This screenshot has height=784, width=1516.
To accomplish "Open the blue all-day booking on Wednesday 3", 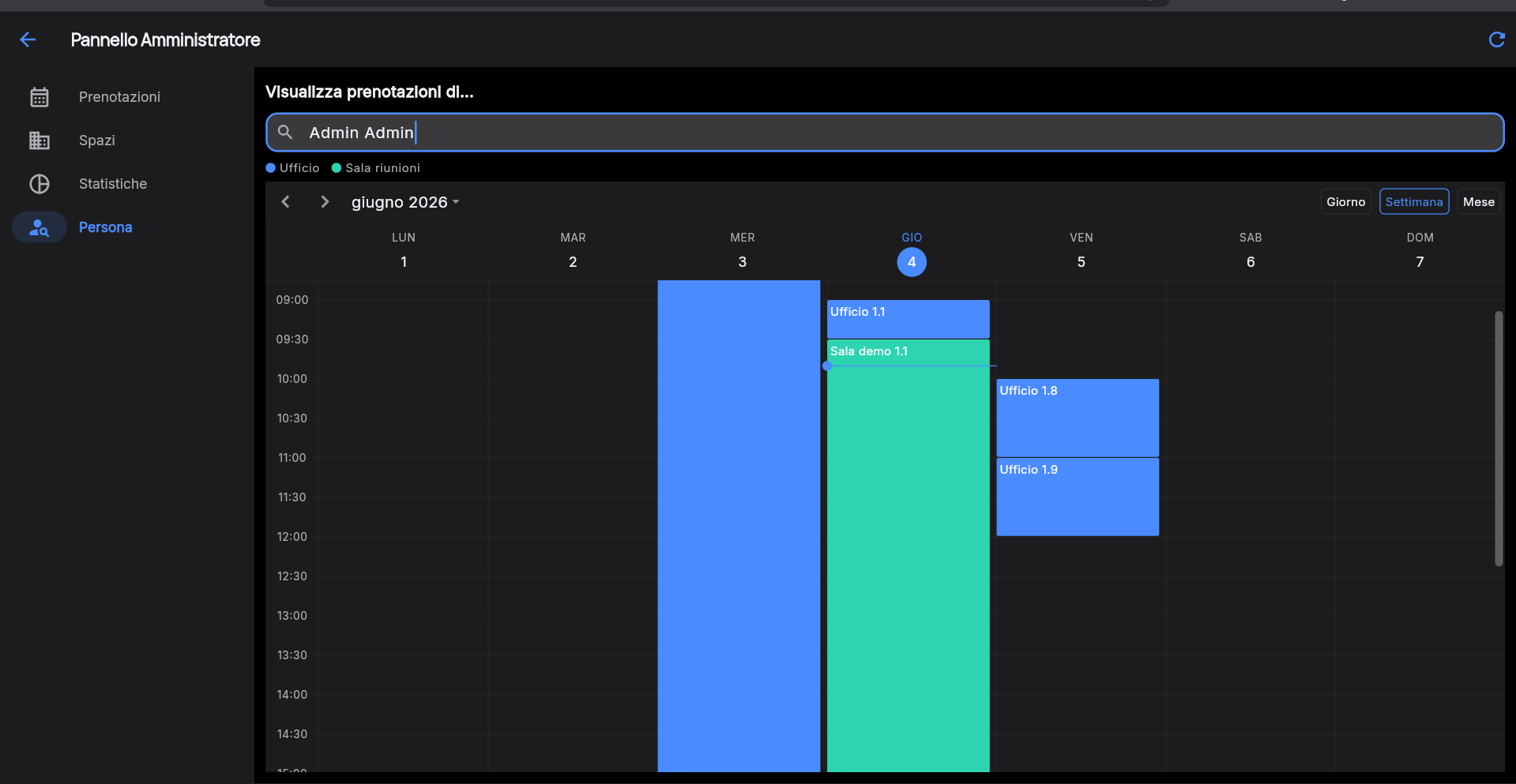I will (739, 526).
